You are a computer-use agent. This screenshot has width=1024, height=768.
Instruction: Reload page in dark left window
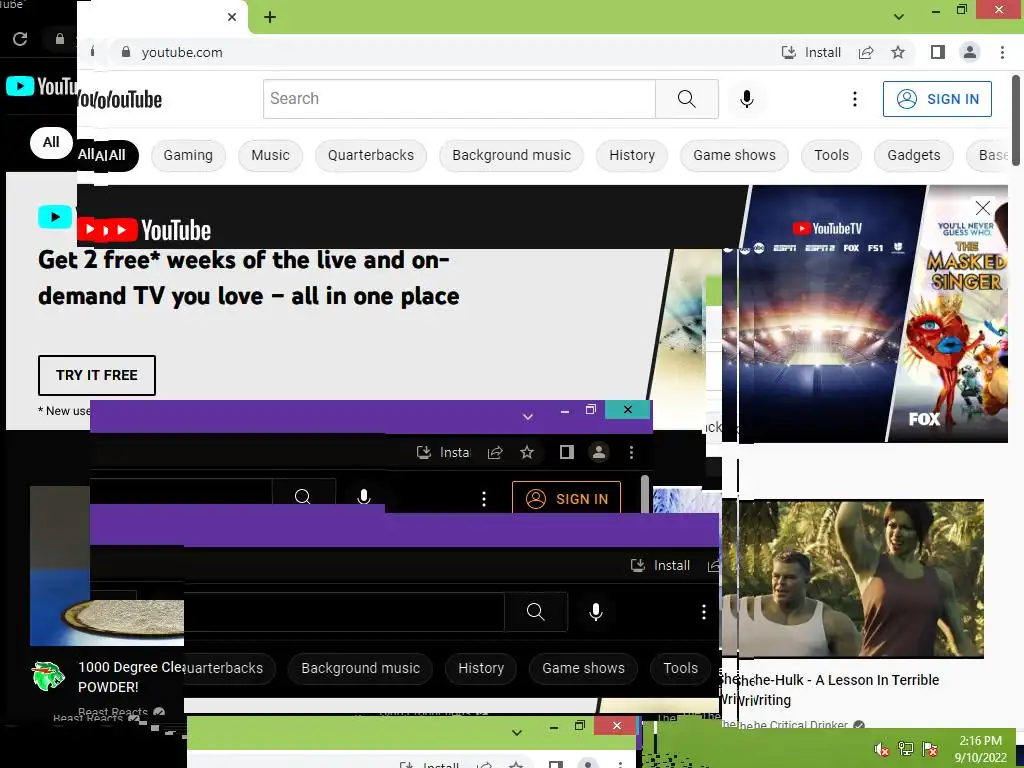(x=20, y=39)
